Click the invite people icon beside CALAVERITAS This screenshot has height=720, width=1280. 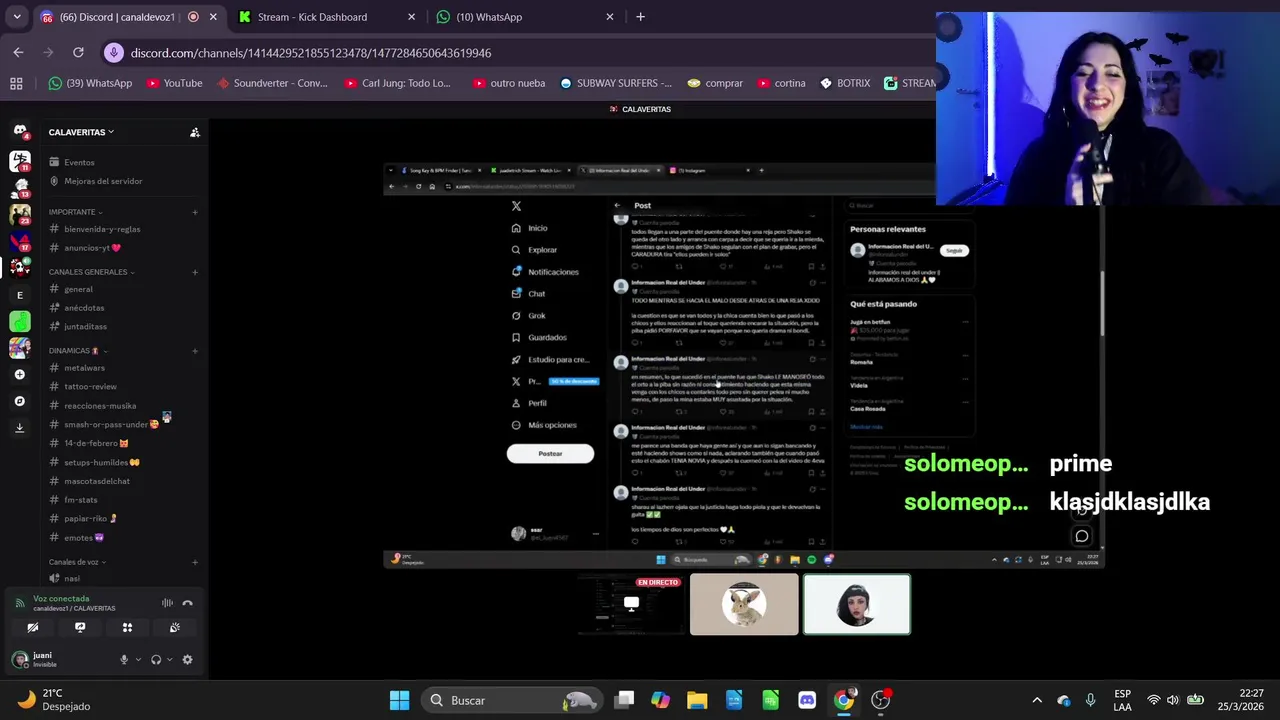tap(195, 132)
